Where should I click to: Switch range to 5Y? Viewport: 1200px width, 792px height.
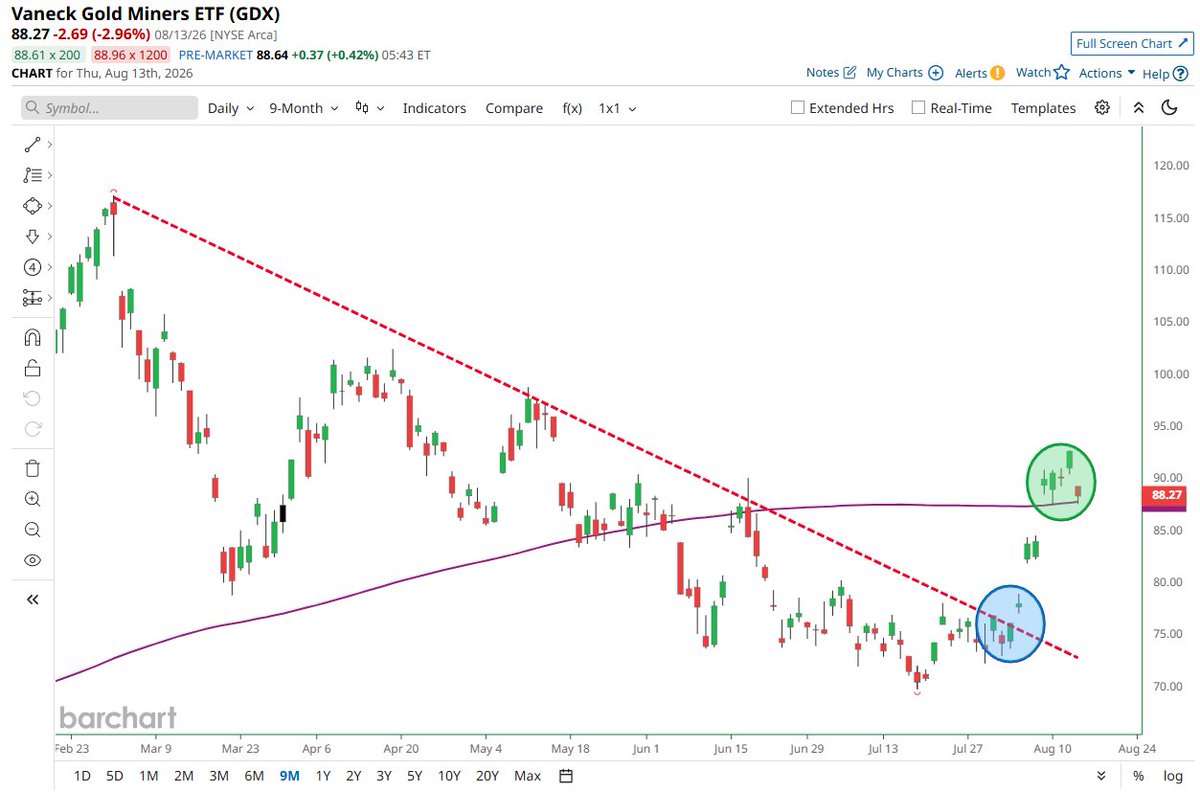pos(415,776)
